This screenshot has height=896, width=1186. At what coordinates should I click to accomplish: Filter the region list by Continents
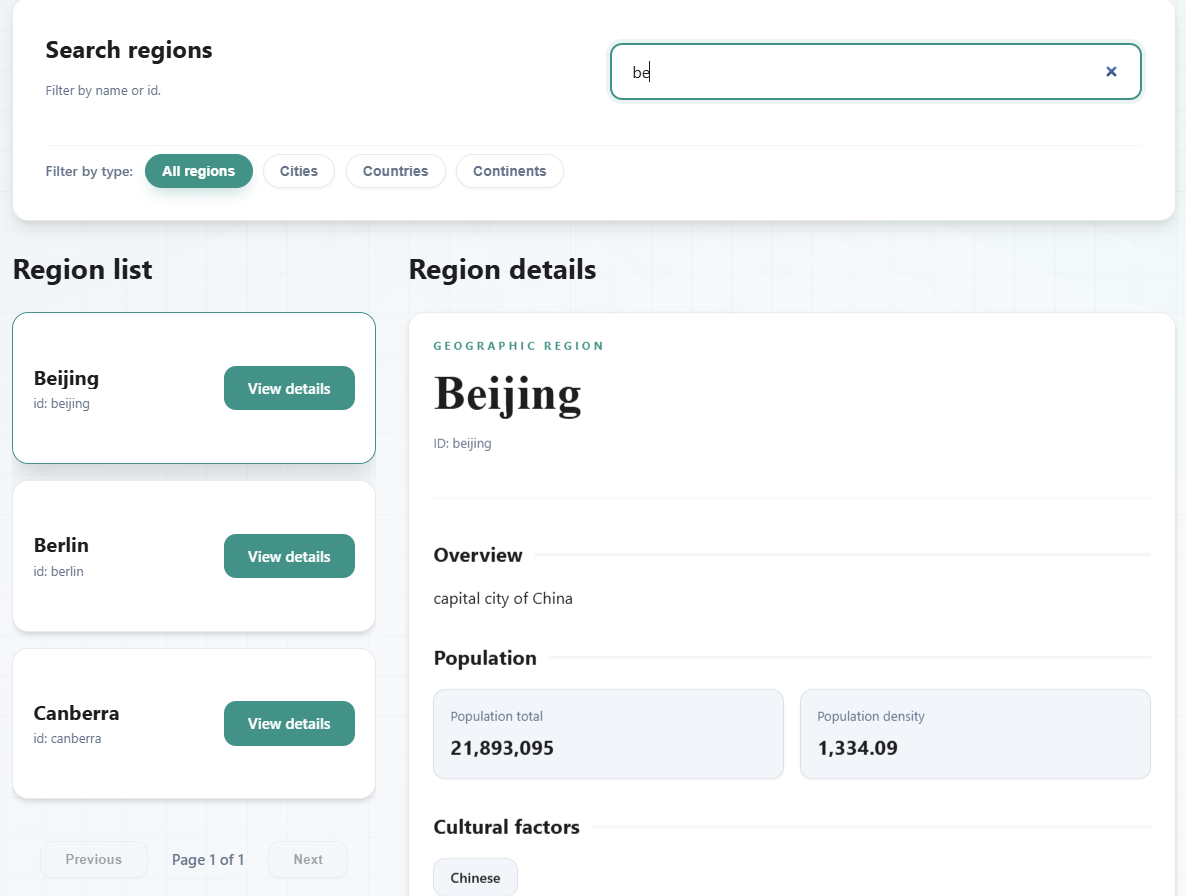(x=509, y=171)
